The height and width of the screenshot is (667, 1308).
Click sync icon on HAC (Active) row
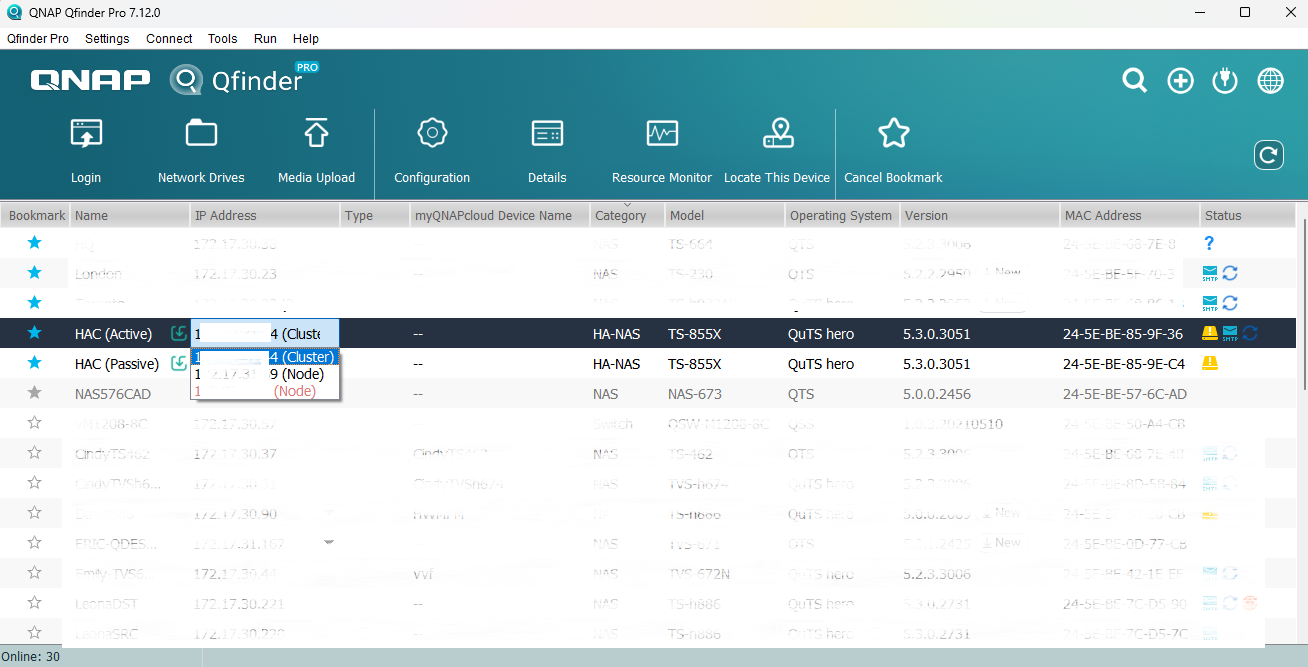click(x=1250, y=334)
